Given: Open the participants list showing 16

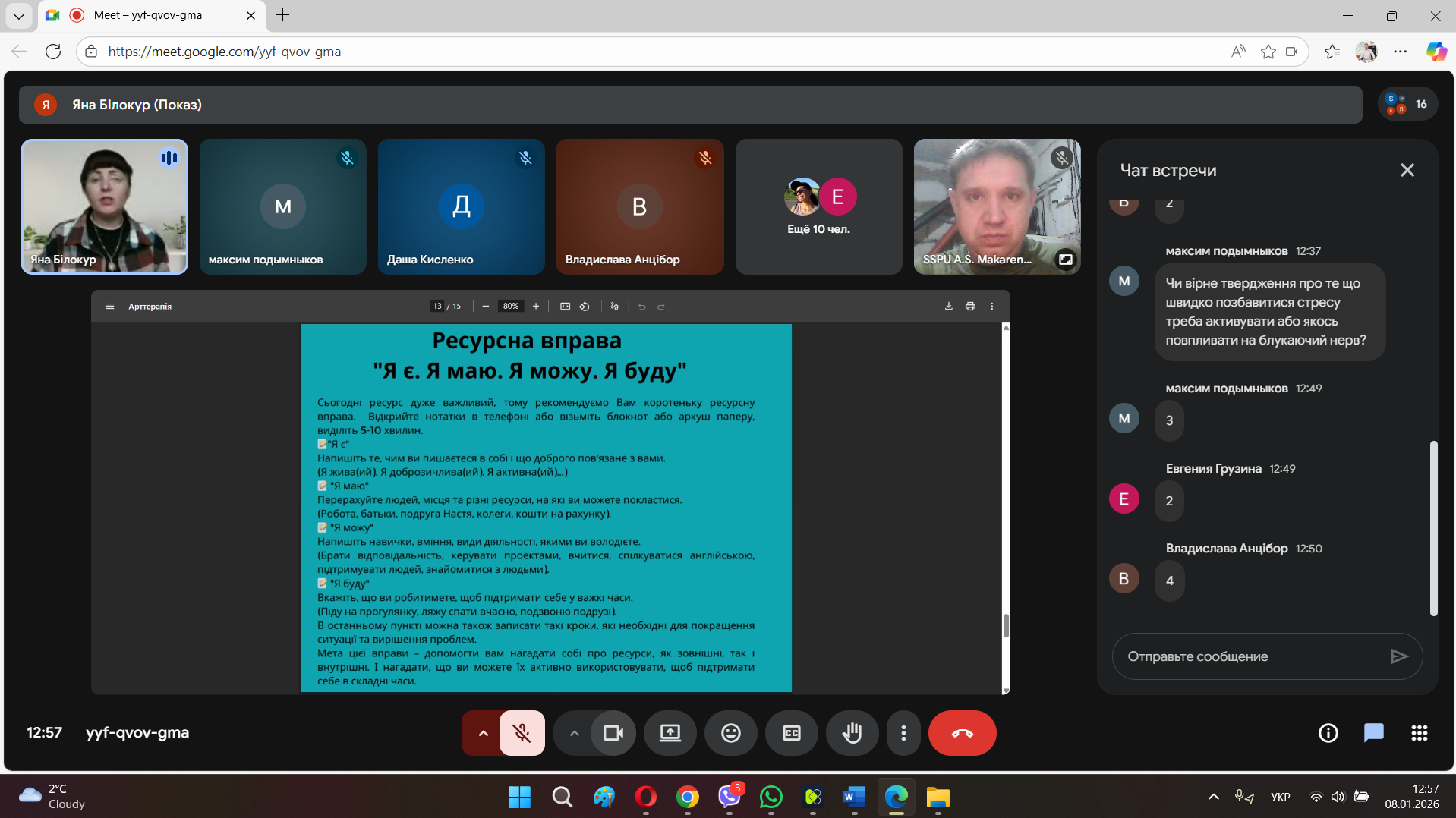Looking at the screenshot, I should pyautogui.click(x=1407, y=105).
